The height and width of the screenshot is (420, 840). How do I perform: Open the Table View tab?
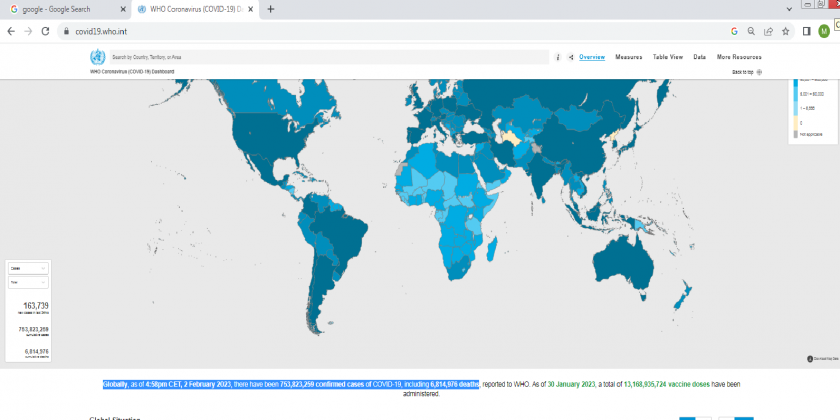[668, 57]
